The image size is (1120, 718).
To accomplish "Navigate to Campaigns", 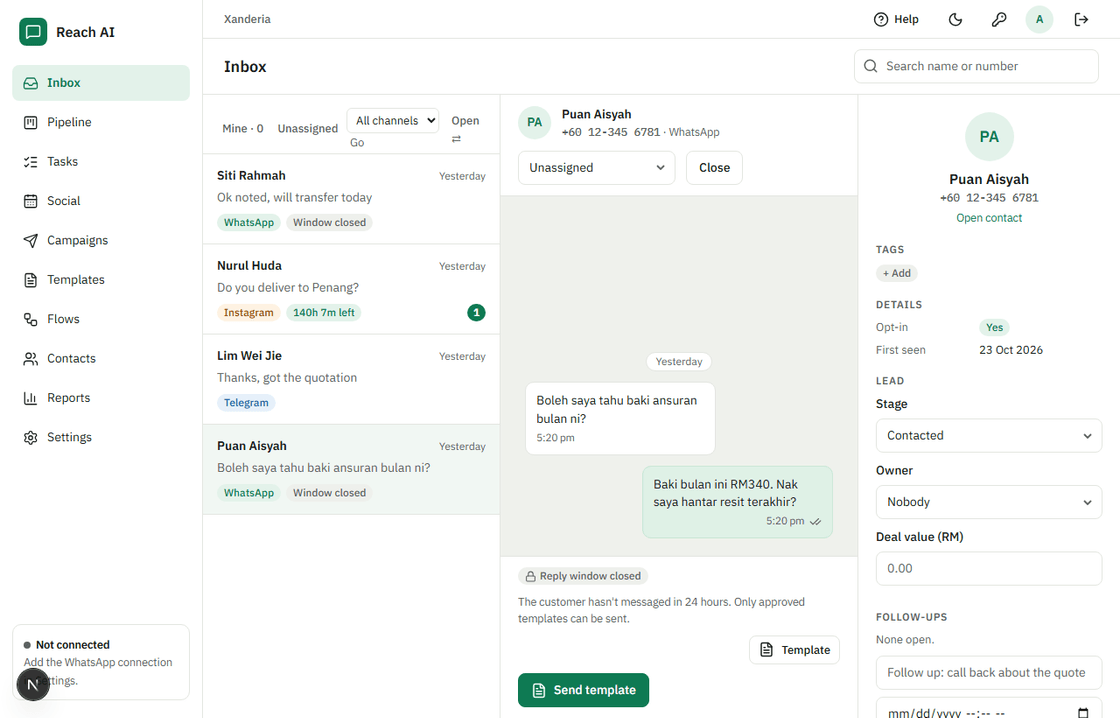I will tap(101, 240).
